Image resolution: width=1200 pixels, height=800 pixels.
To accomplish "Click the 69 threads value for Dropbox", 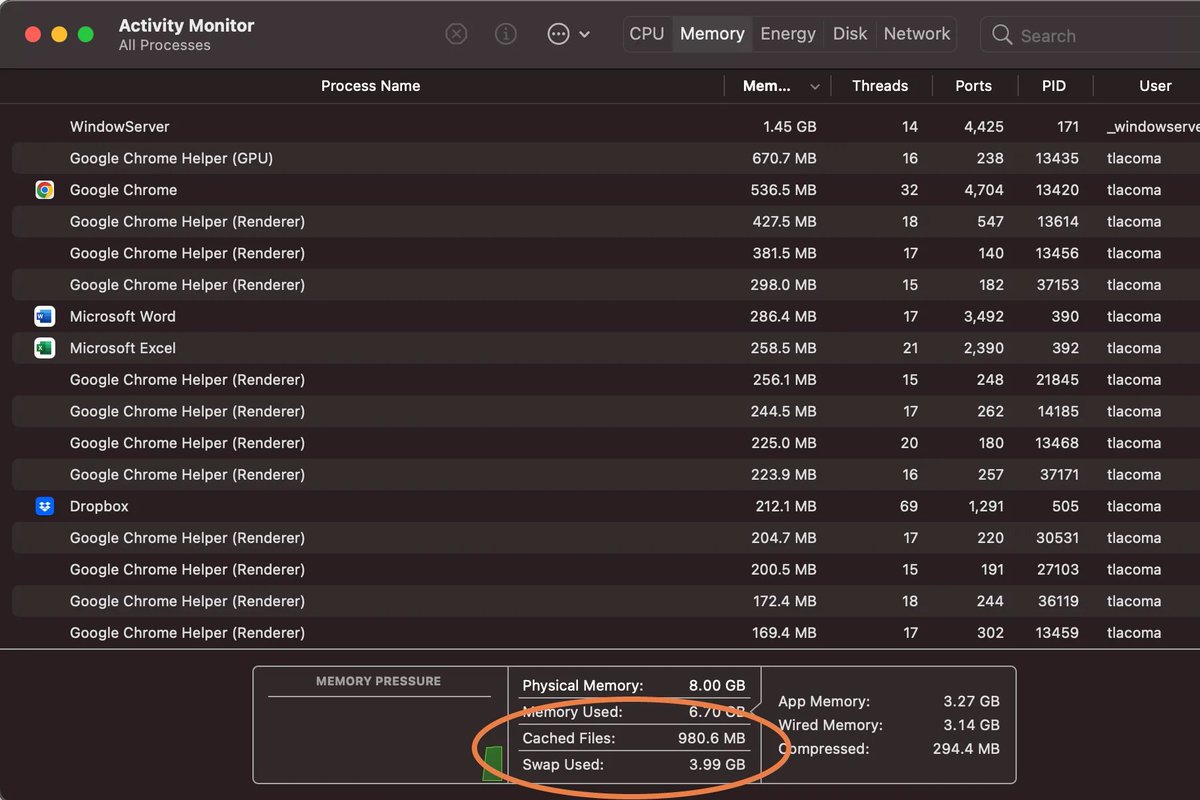I will point(908,506).
